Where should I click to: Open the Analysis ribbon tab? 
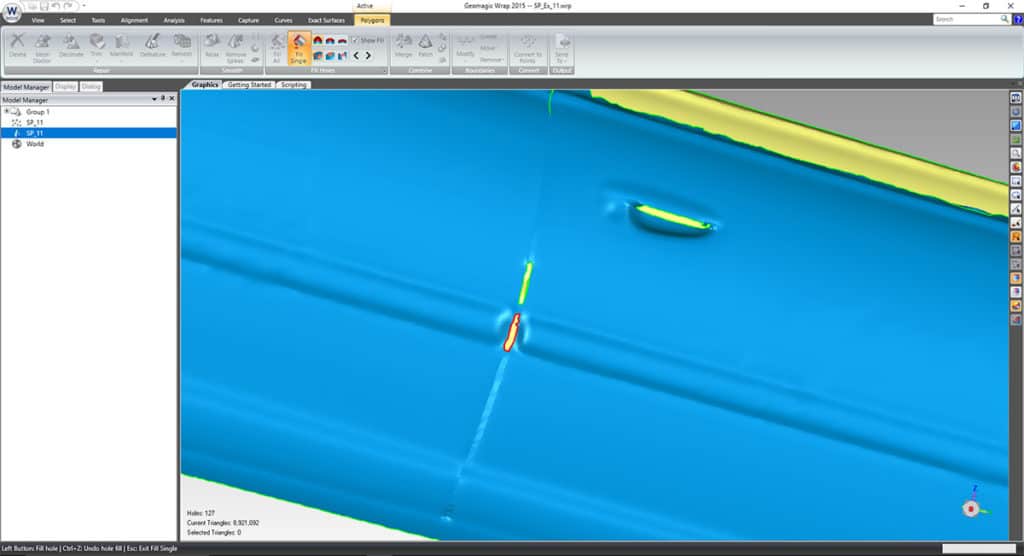point(174,20)
